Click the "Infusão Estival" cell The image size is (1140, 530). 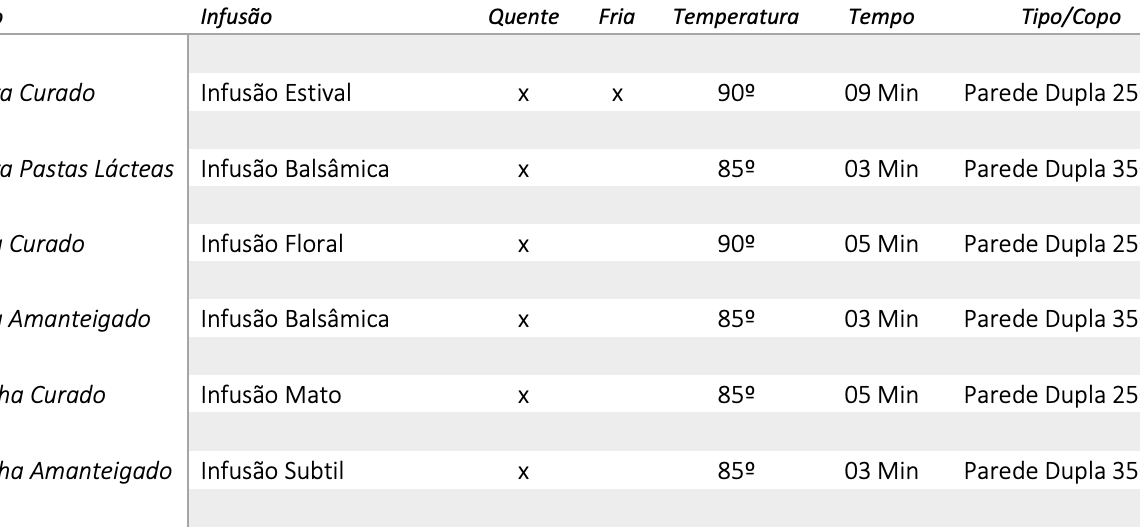[276, 94]
